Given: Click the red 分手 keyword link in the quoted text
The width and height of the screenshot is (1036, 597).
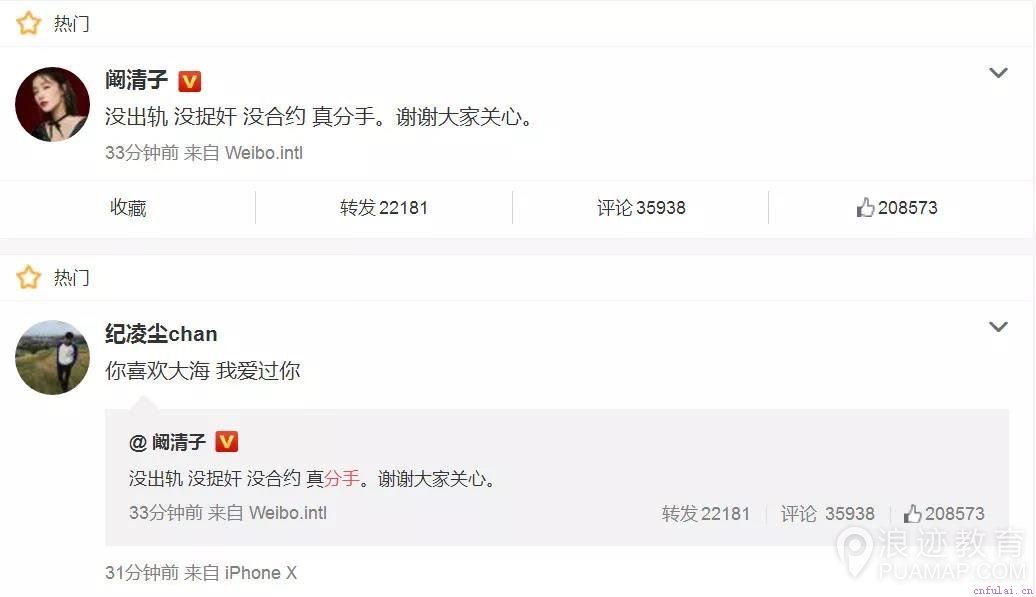Looking at the screenshot, I should pos(342,478).
